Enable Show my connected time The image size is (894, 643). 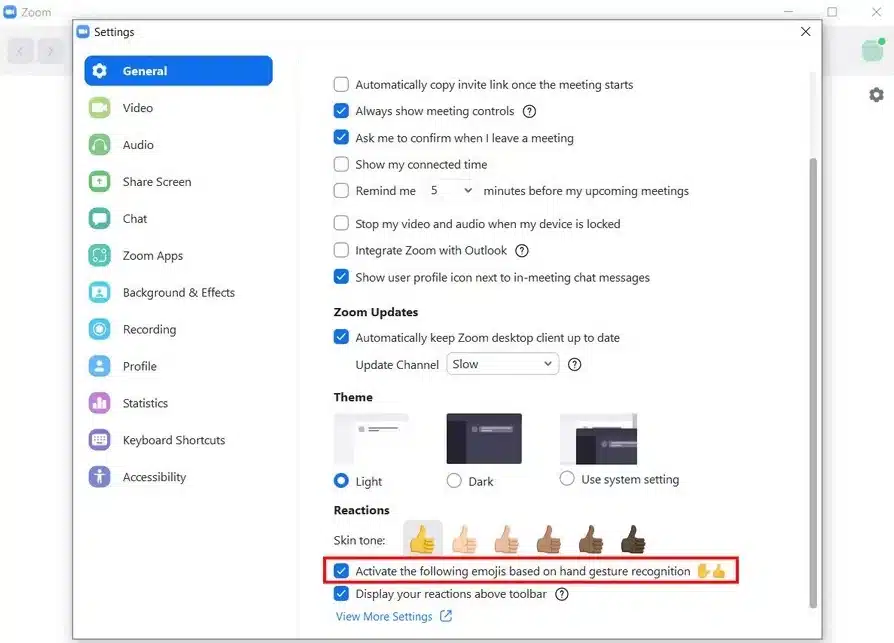tap(341, 164)
